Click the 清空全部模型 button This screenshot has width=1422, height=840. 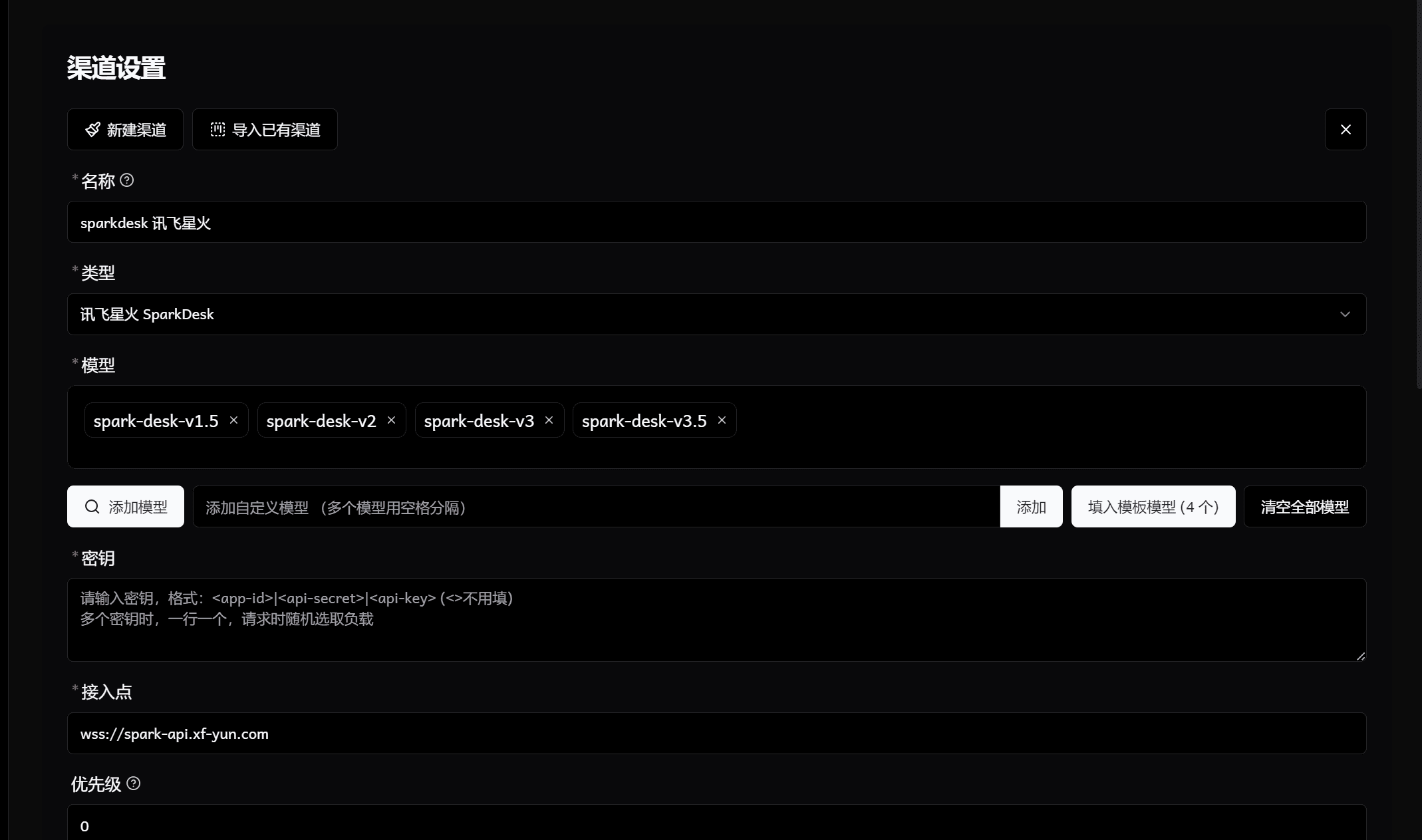coord(1305,507)
